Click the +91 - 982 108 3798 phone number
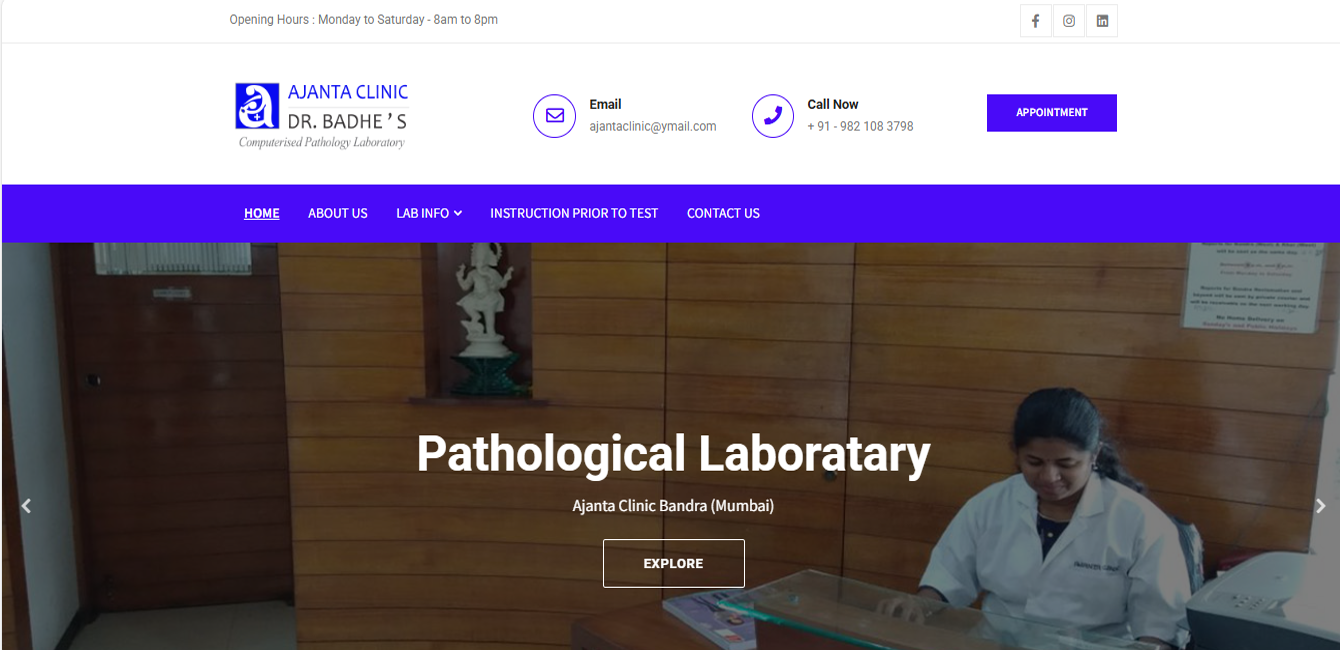This screenshot has height=650, width=1340. pyautogui.click(x=860, y=127)
